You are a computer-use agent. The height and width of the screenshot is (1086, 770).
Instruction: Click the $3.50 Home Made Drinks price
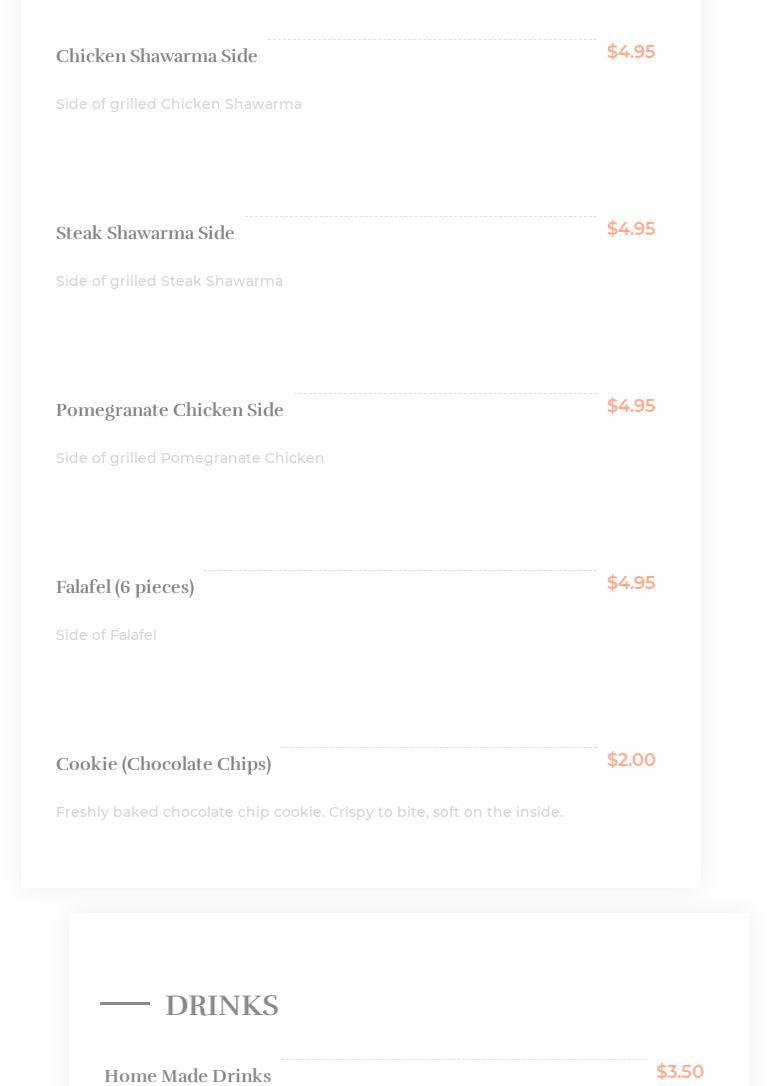(x=679, y=1072)
